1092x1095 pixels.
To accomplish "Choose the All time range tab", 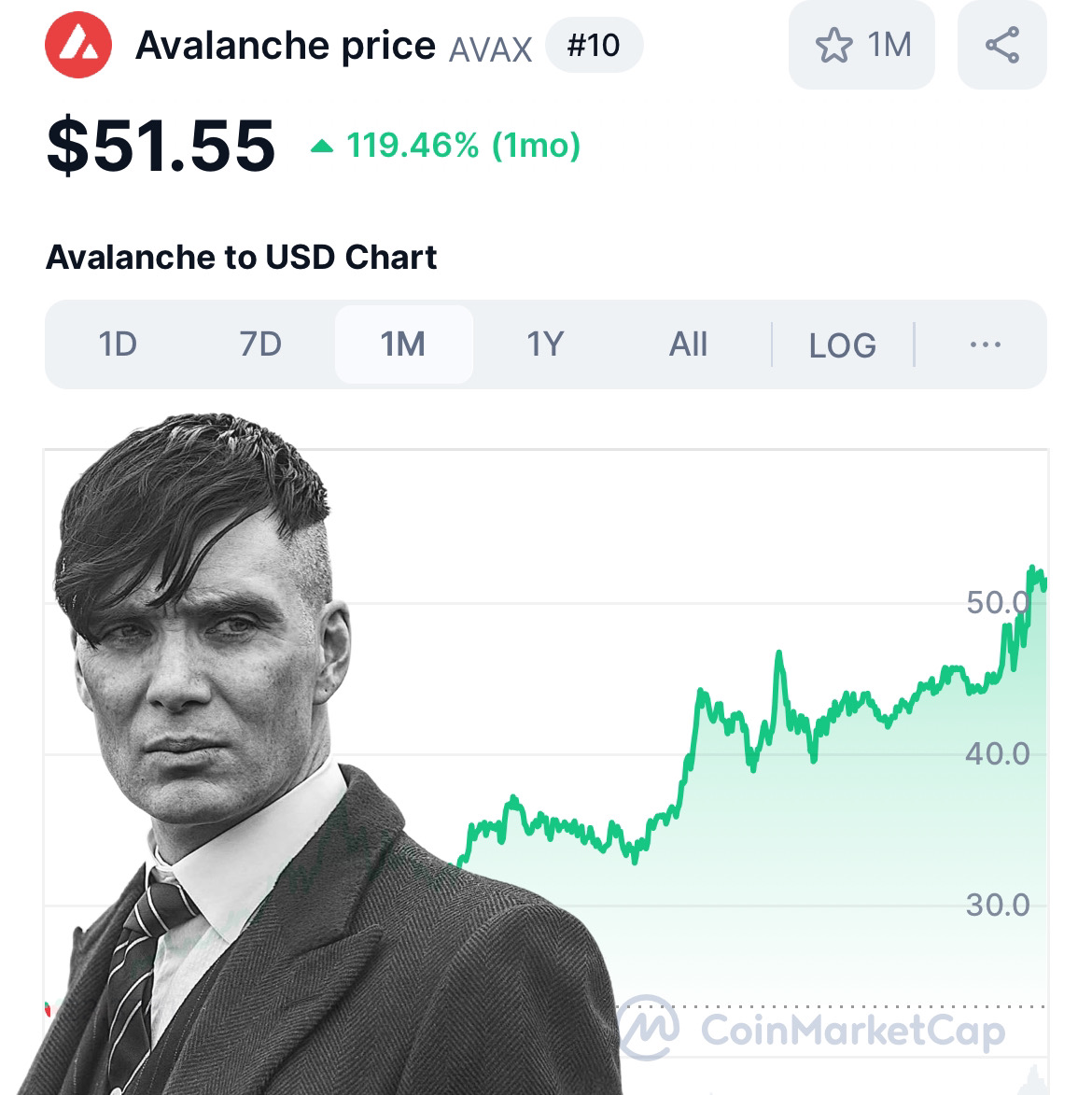I will [688, 344].
